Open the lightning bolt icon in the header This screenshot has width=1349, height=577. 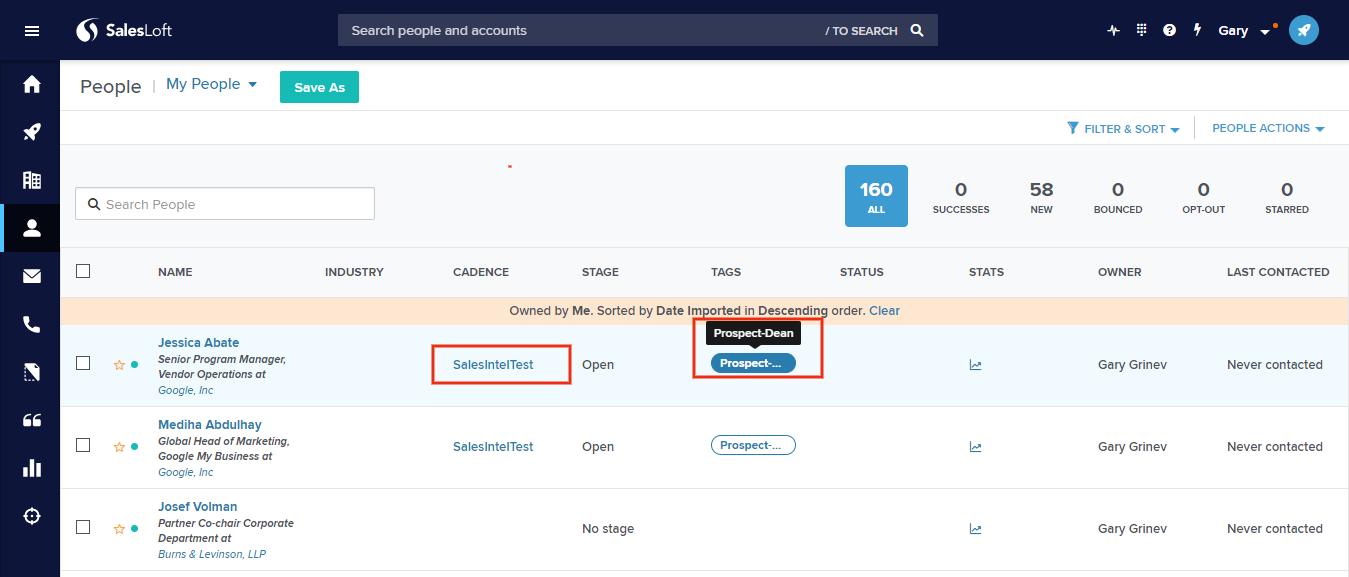click(1197, 31)
